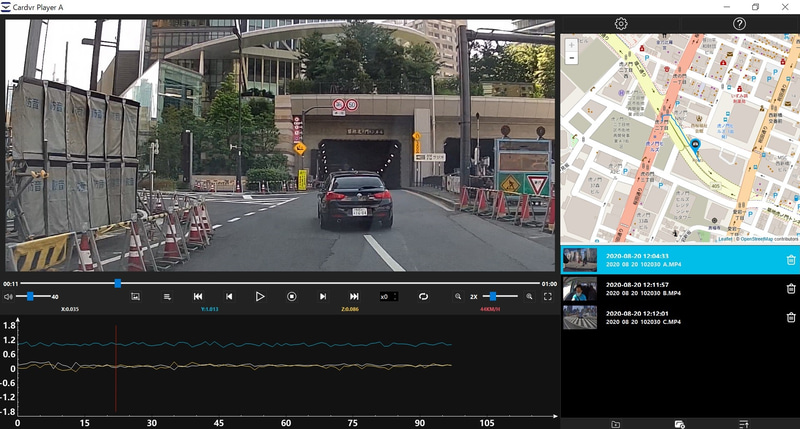Sort the file list with sort icon
This screenshot has width=800, height=429.
tap(744, 424)
